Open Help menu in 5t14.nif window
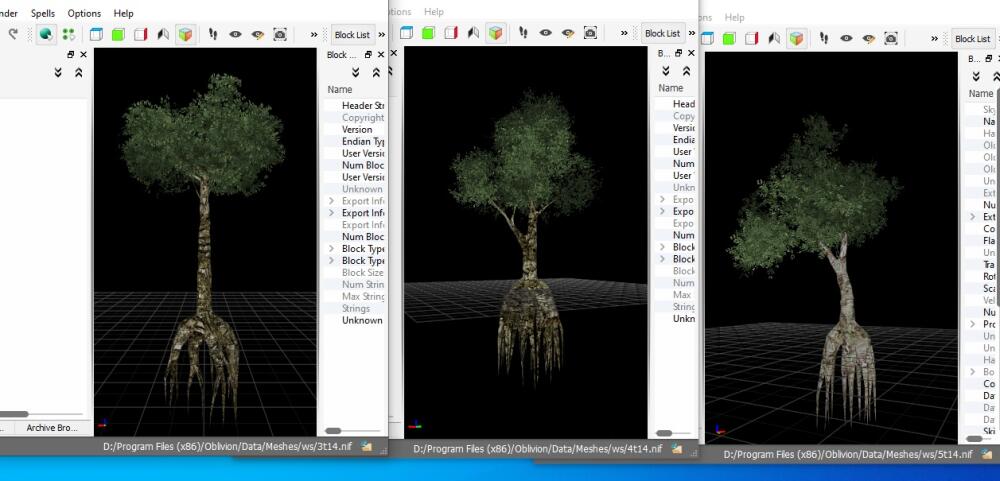The width and height of the screenshot is (1000, 481). pos(734,17)
